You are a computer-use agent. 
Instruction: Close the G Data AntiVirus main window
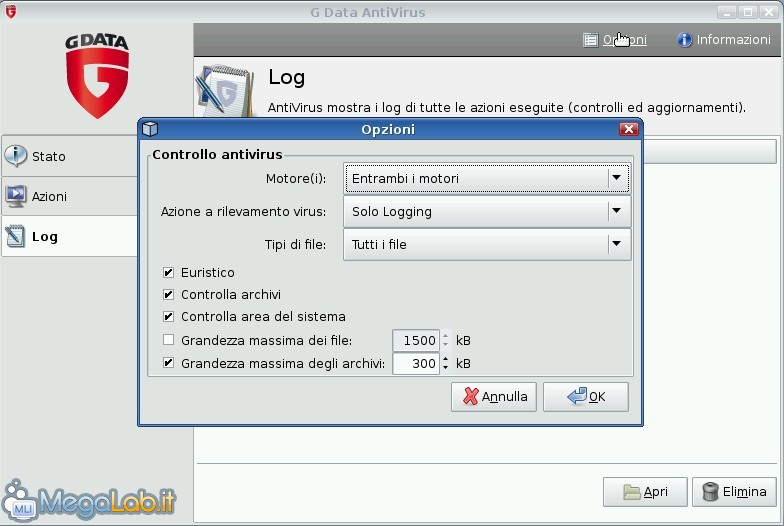(769, 12)
